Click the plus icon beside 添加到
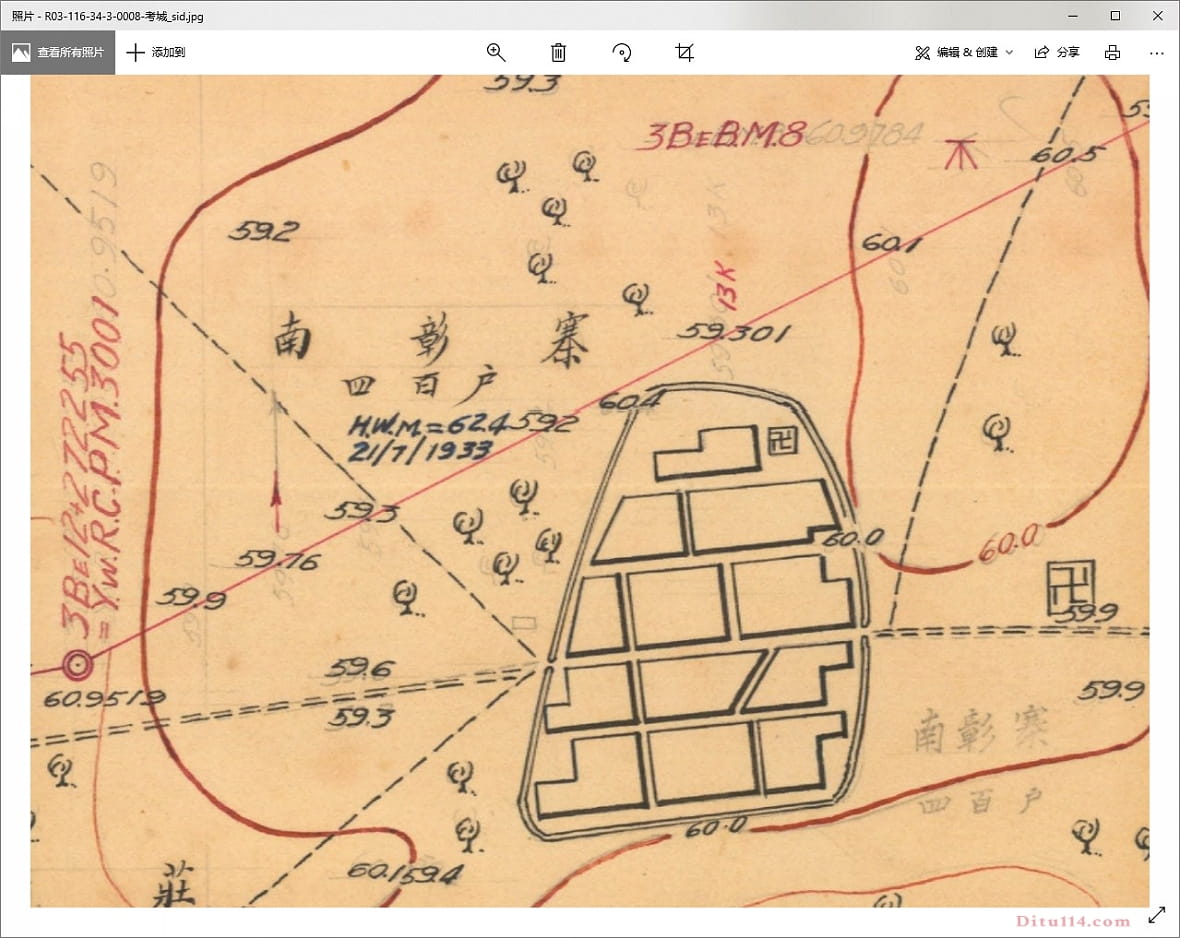The image size is (1180, 938). pos(136,53)
